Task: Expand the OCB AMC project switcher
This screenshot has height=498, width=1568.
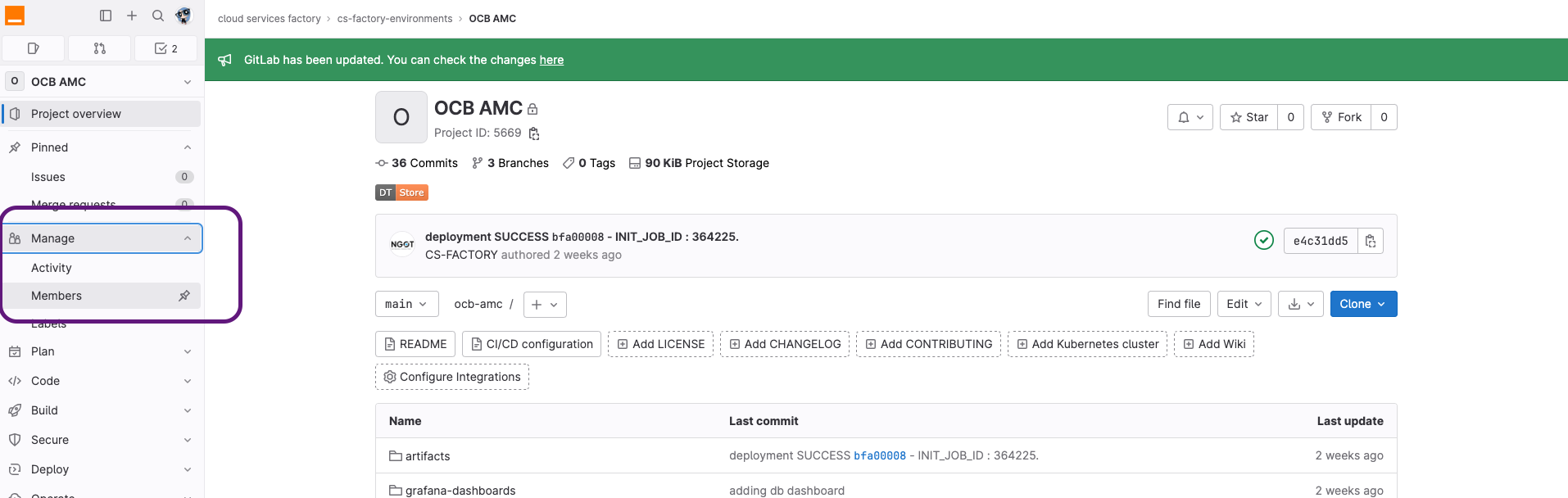Action: (x=102, y=82)
